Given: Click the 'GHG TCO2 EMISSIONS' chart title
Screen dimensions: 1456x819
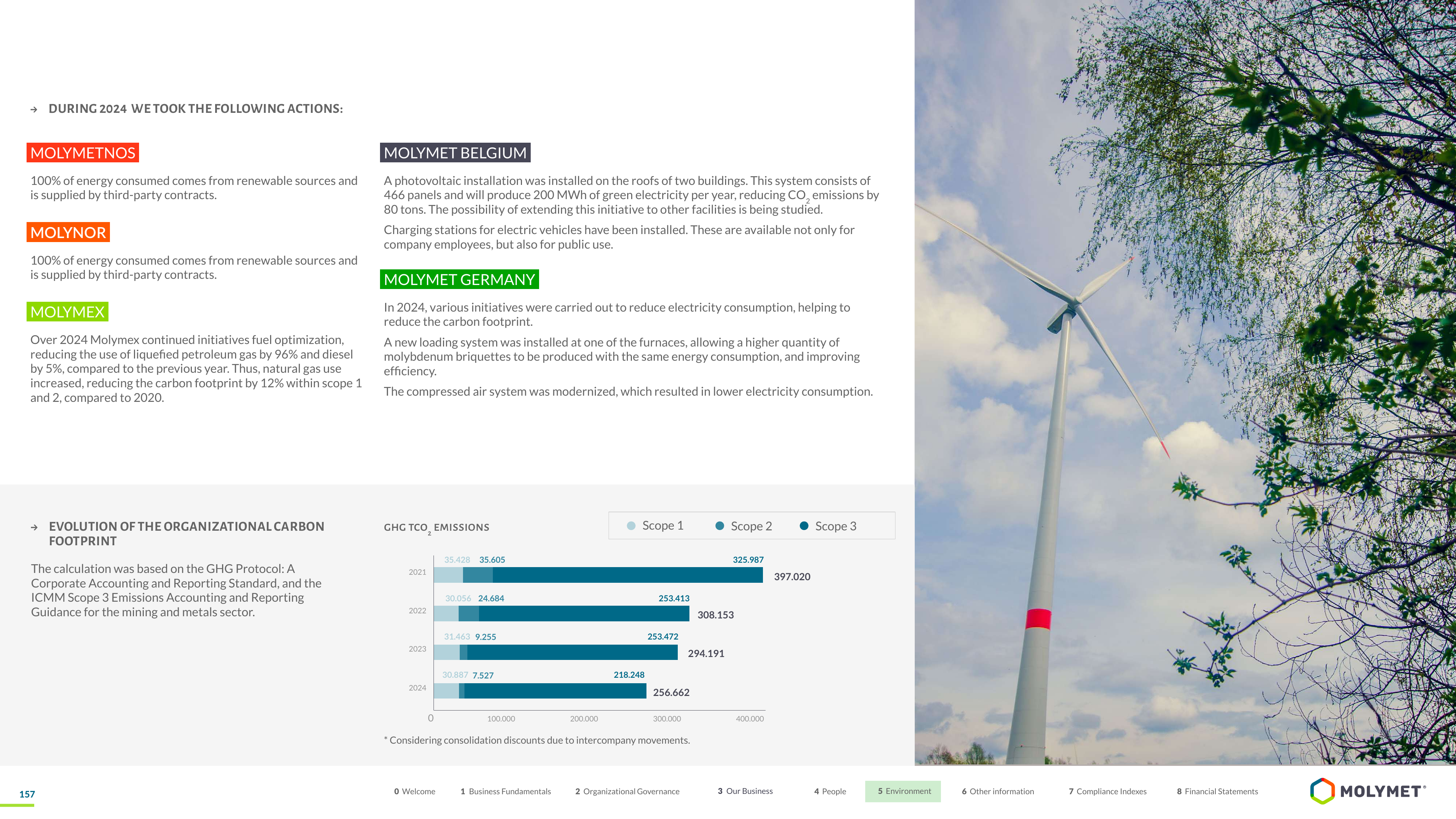Looking at the screenshot, I should pos(436,528).
